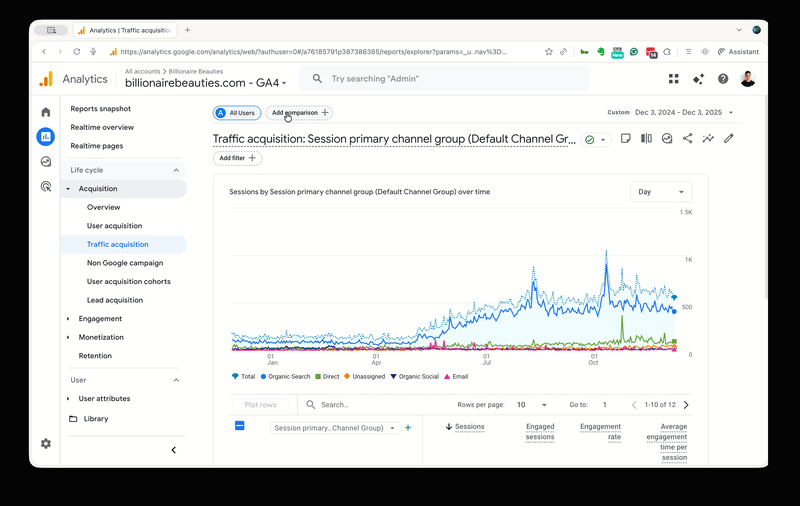This screenshot has width=800, height=506.
Task: Open the Insights sparkline icon
Action: coord(708,139)
